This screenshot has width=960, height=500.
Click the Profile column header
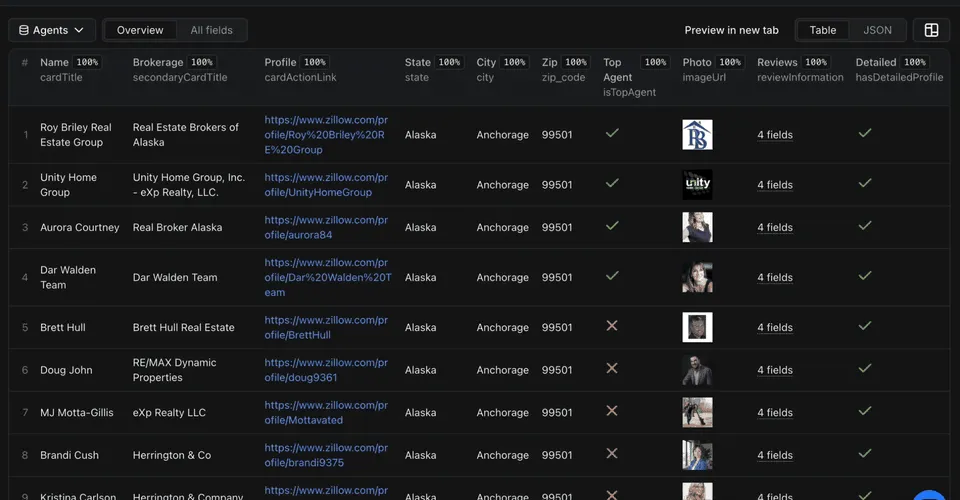pyautogui.click(x=301, y=70)
